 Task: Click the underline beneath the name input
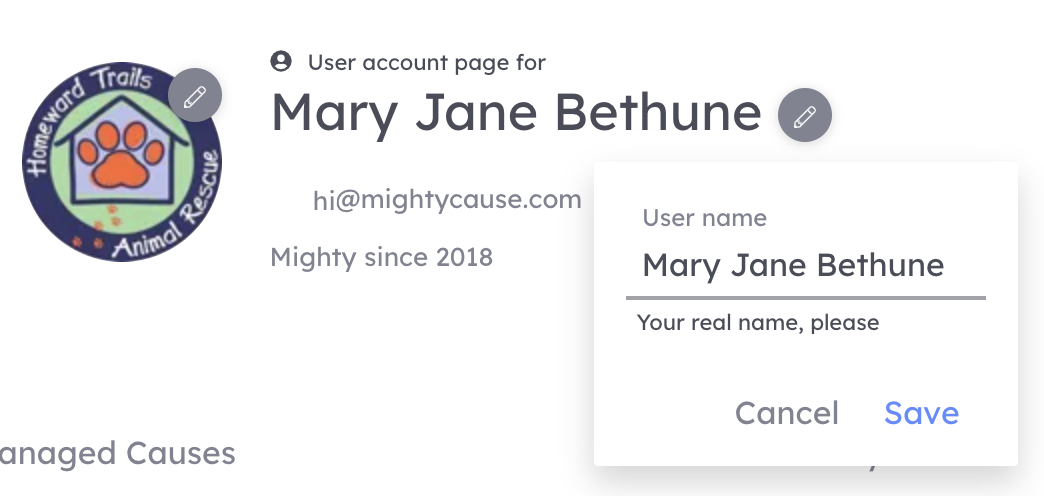[x=806, y=298]
